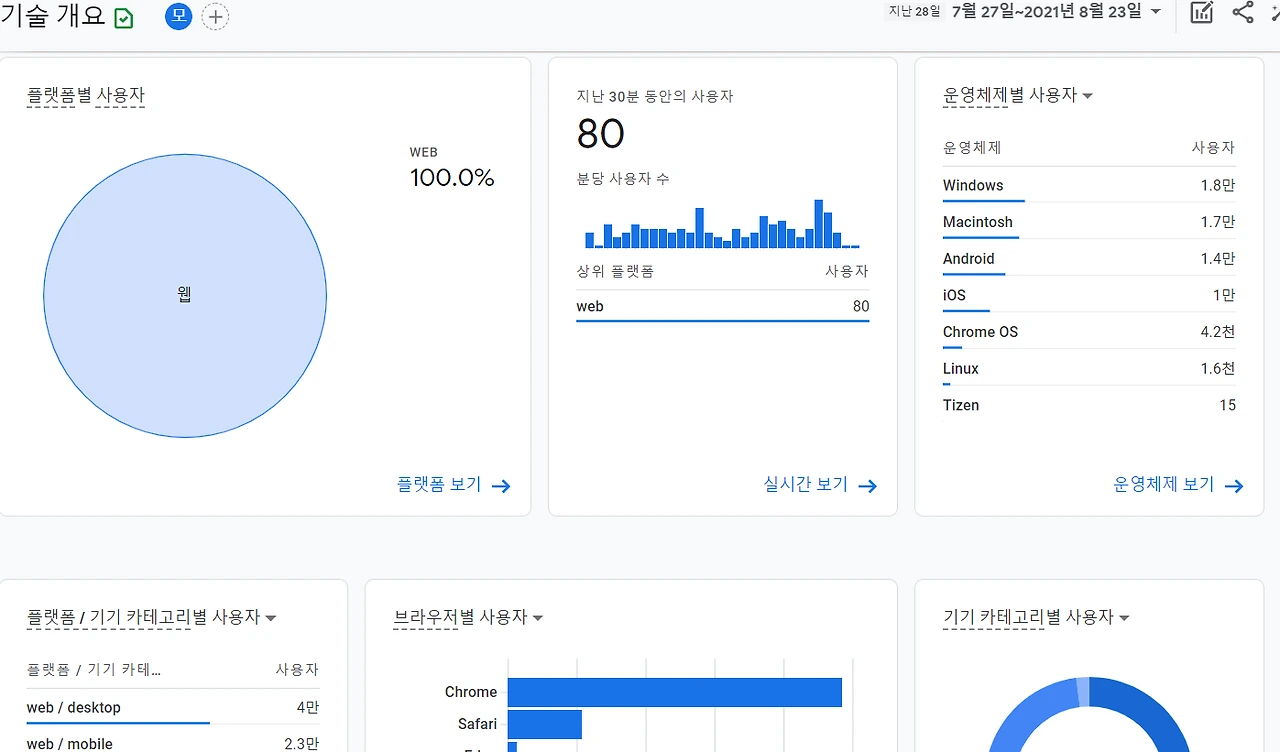Click the device category donut chart
Screen dimensions: 1280x752
[1089, 714]
